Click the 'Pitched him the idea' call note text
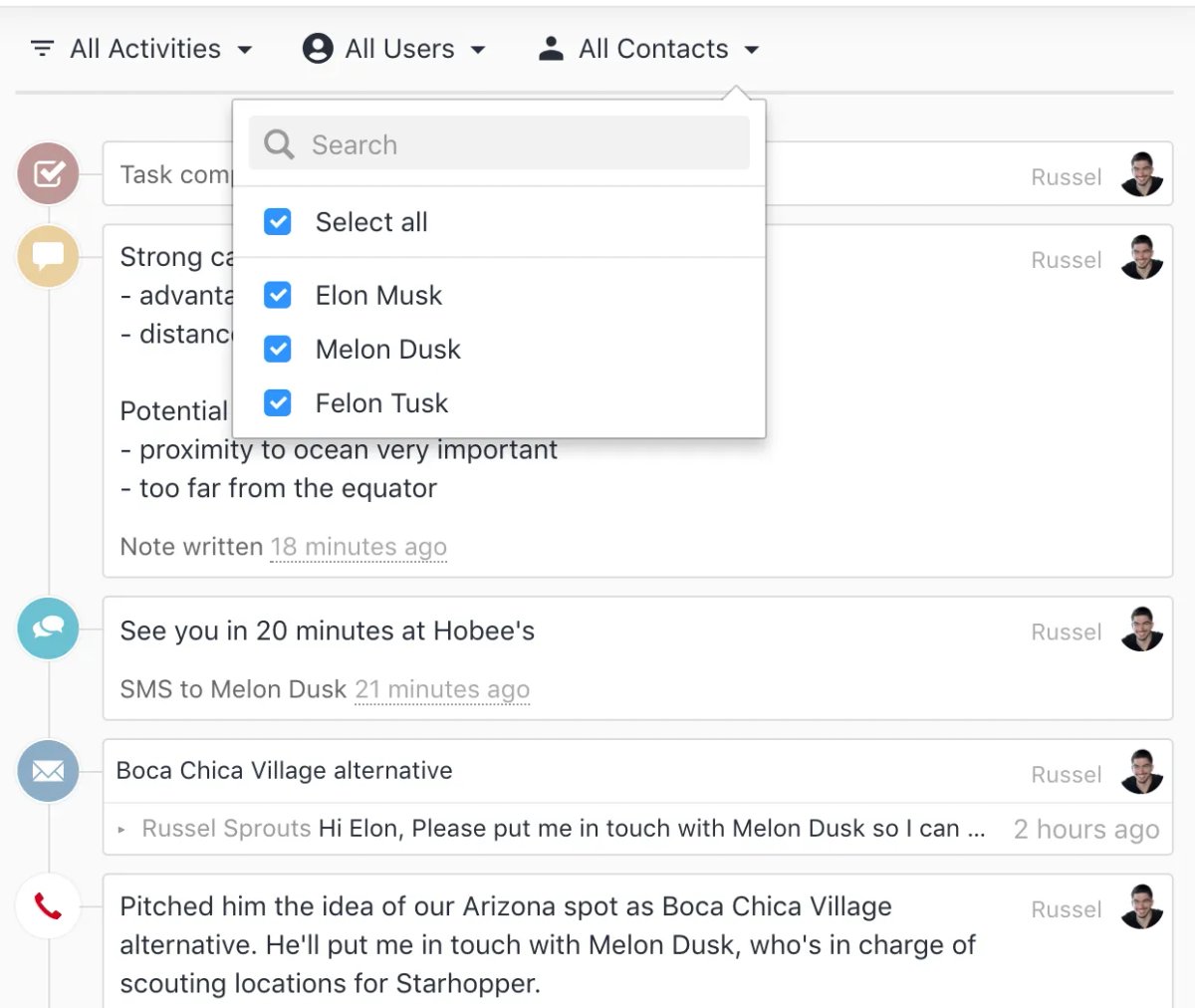1195x1008 pixels. tap(549, 944)
